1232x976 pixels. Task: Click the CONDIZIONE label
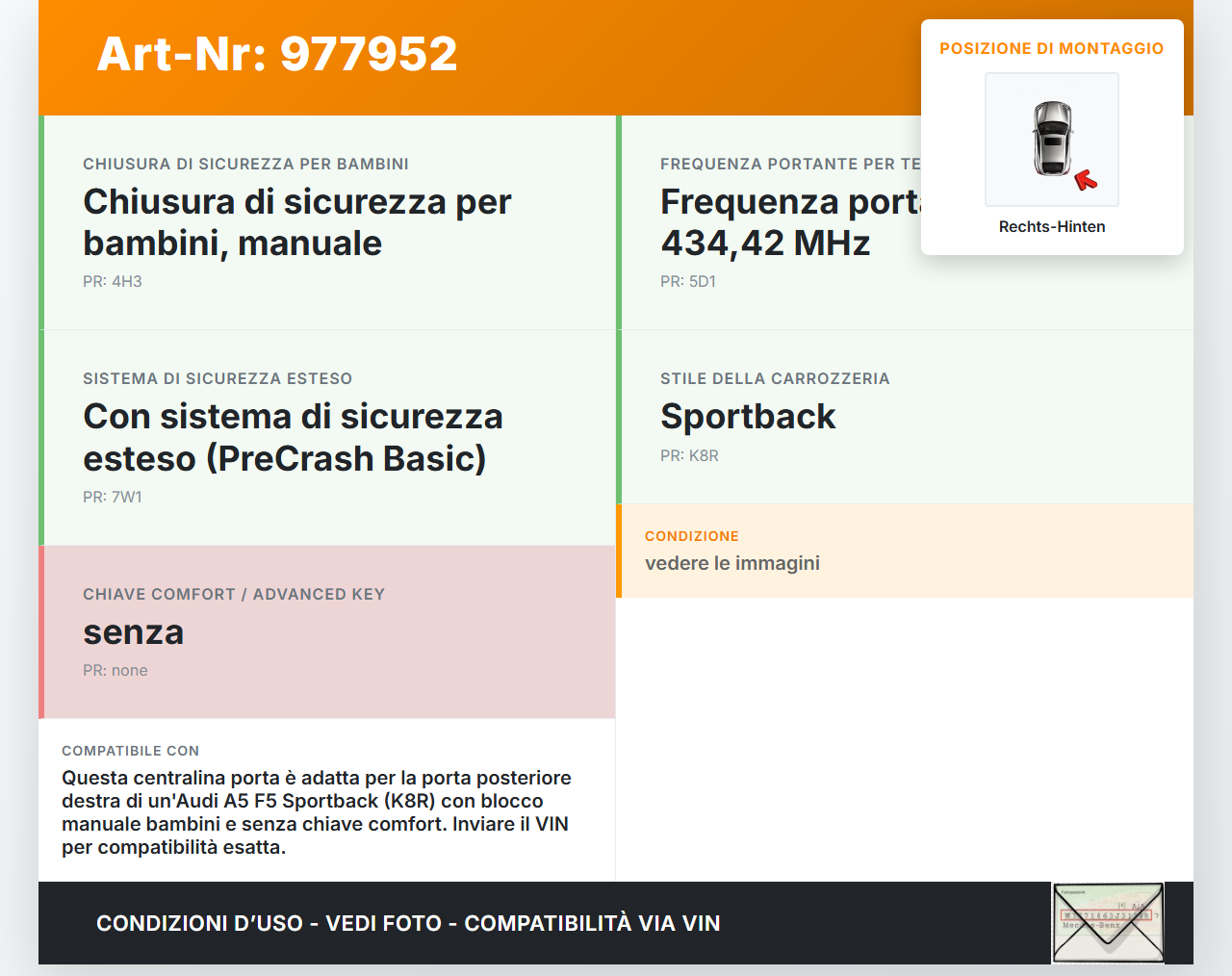pyautogui.click(x=692, y=536)
